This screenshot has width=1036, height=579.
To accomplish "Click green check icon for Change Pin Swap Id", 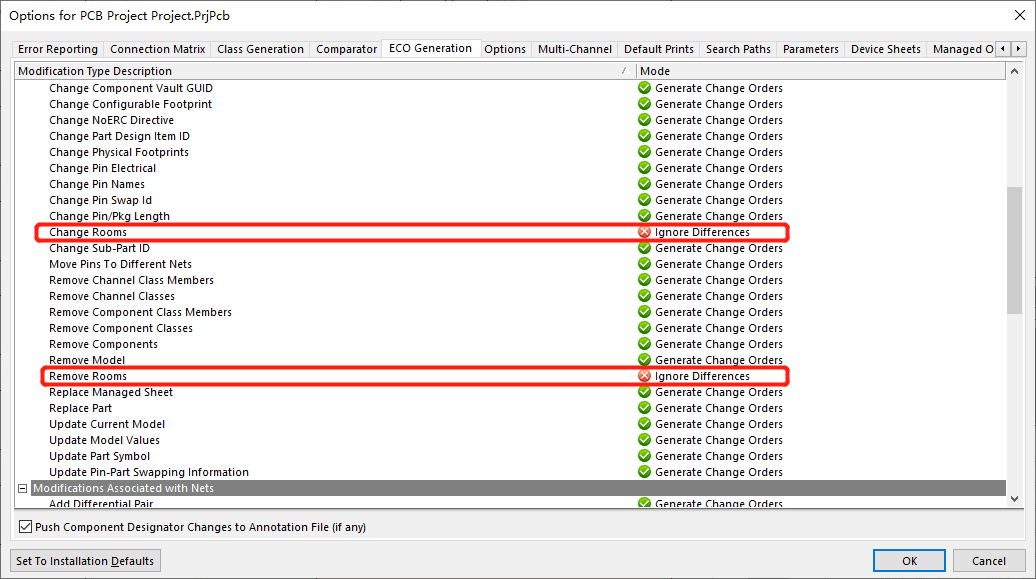I will coord(644,200).
